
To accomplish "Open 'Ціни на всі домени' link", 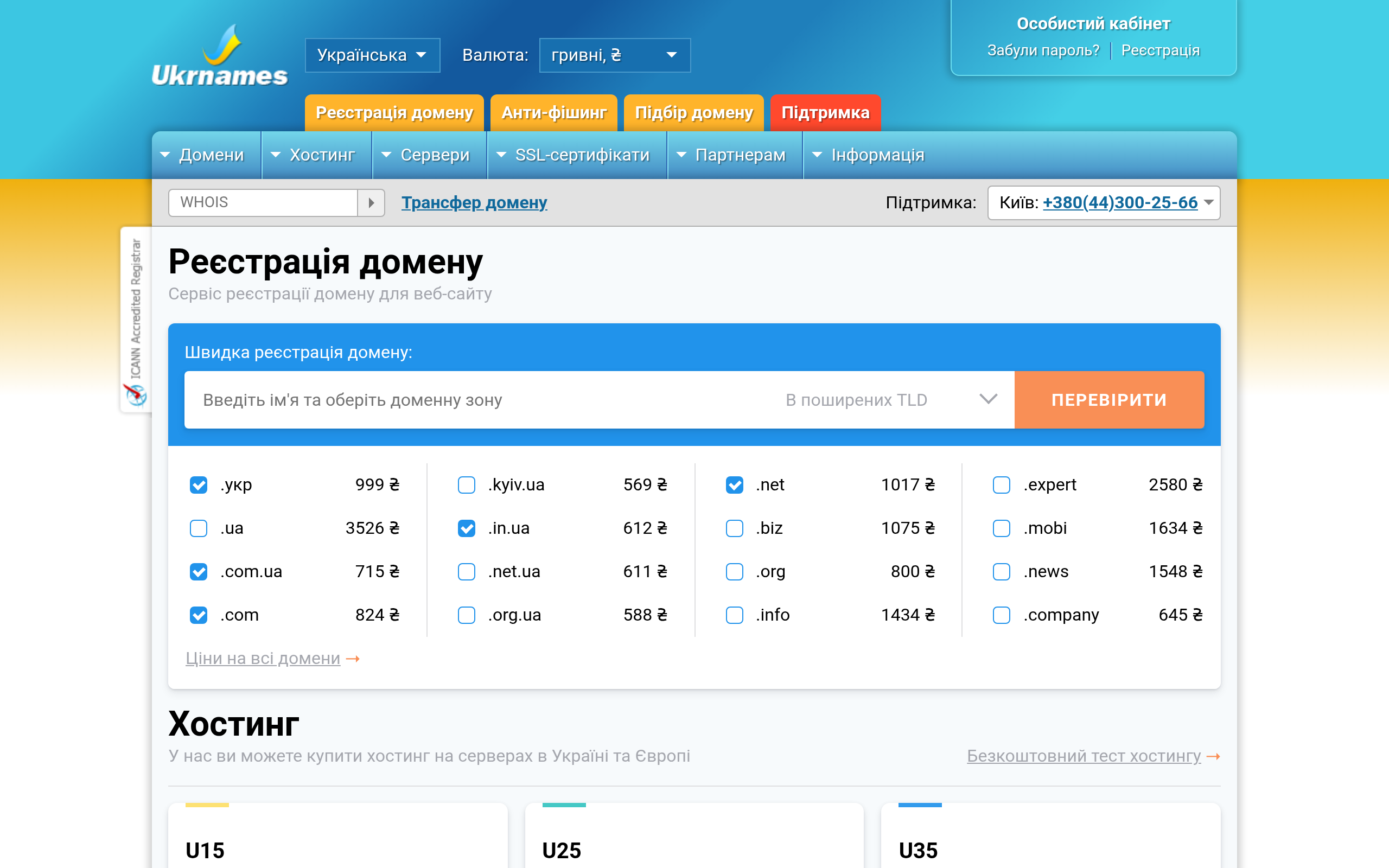I will point(263,659).
